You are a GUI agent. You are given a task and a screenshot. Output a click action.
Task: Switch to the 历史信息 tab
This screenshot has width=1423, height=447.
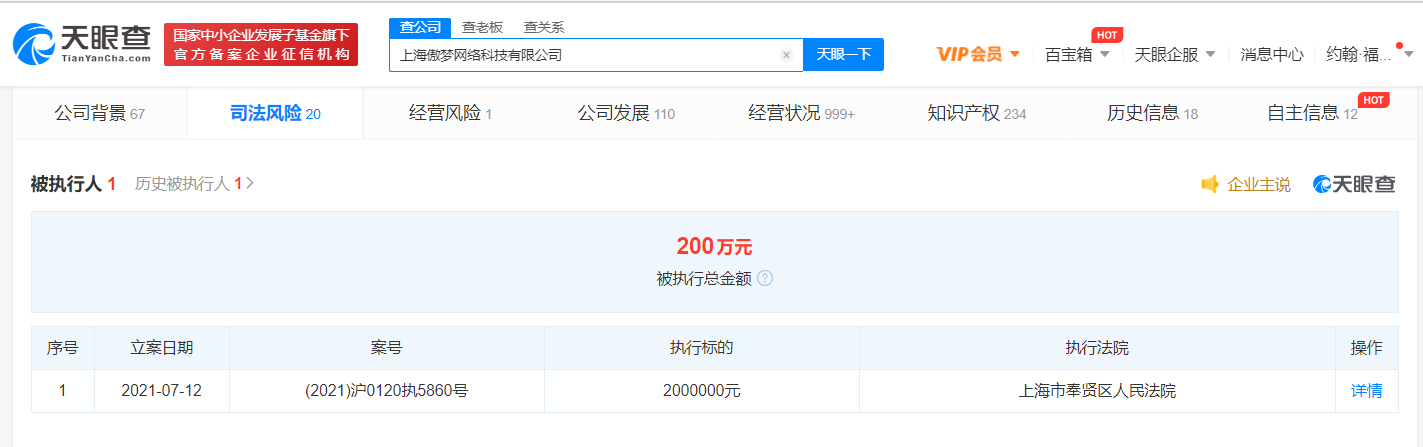pyautogui.click(x=1152, y=113)
